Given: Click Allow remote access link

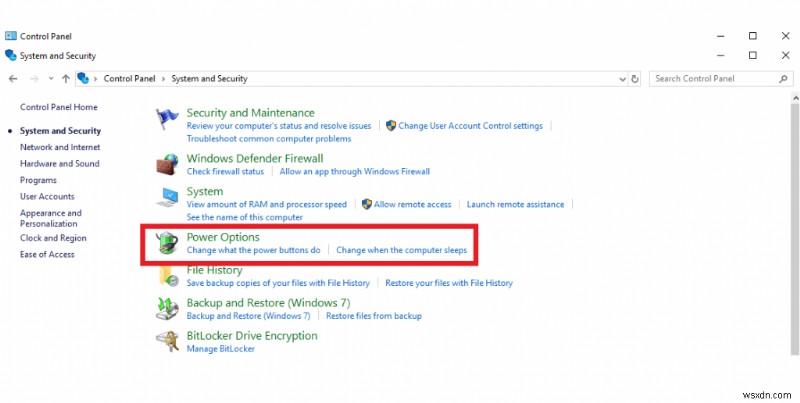Looking at the screenshot, I should [412, 204].
